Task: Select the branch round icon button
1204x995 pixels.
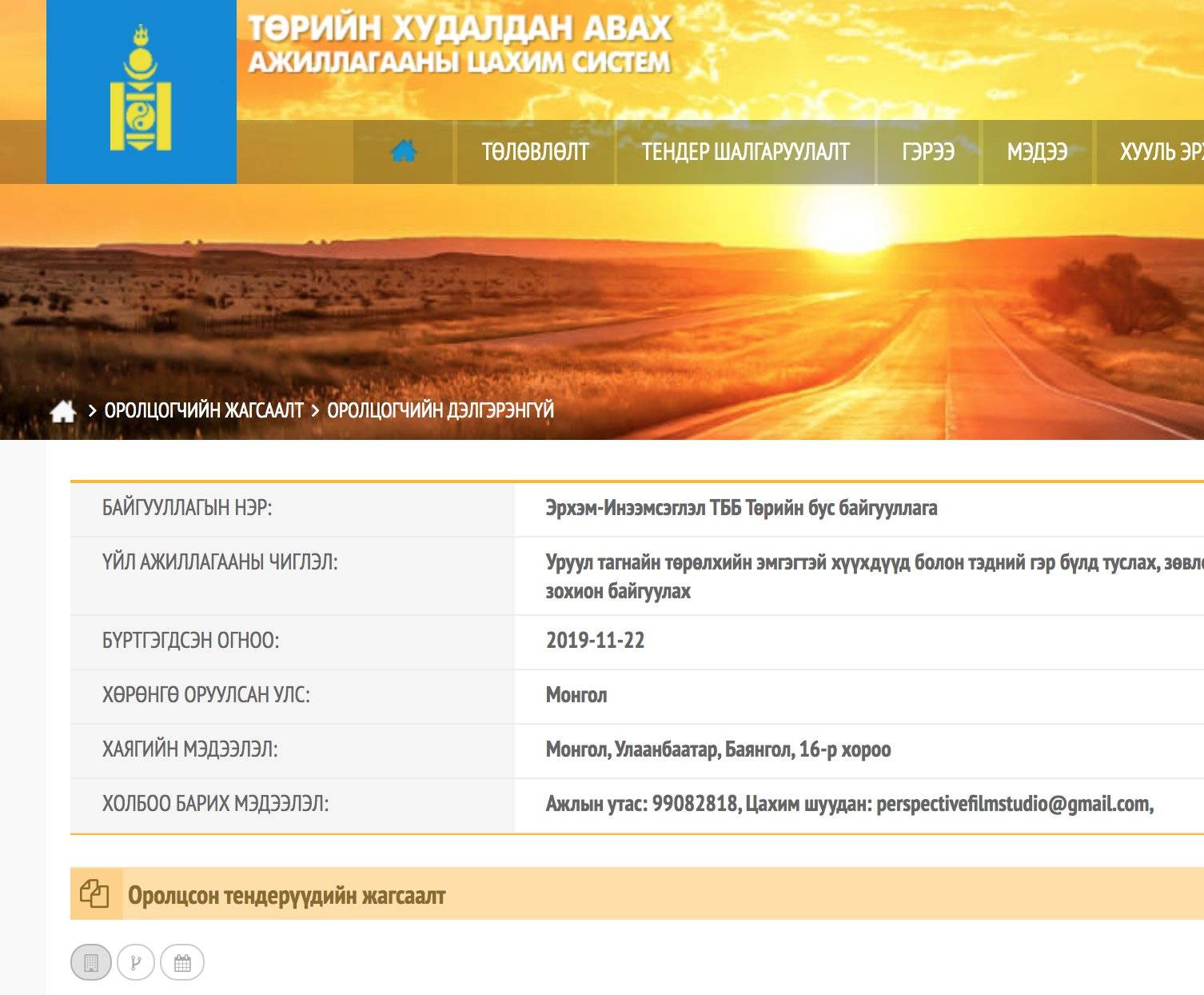Action: pyautogui.click(x=136, y=962)
